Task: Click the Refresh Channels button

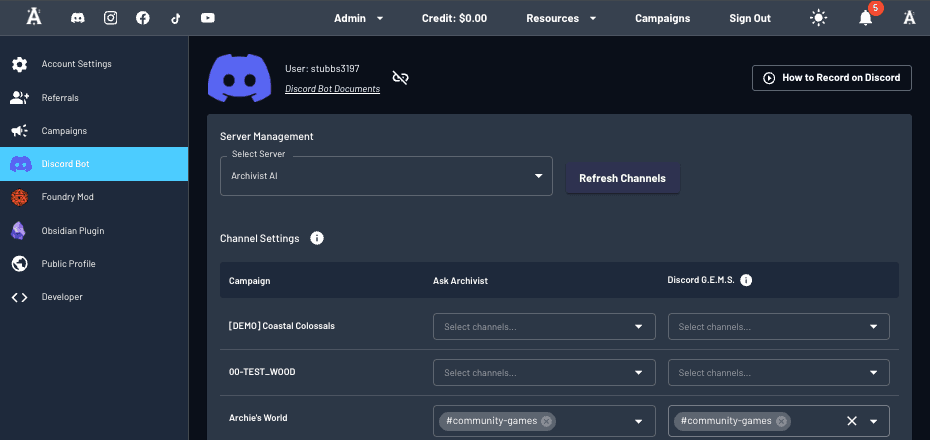Action: tap(623, 178)
